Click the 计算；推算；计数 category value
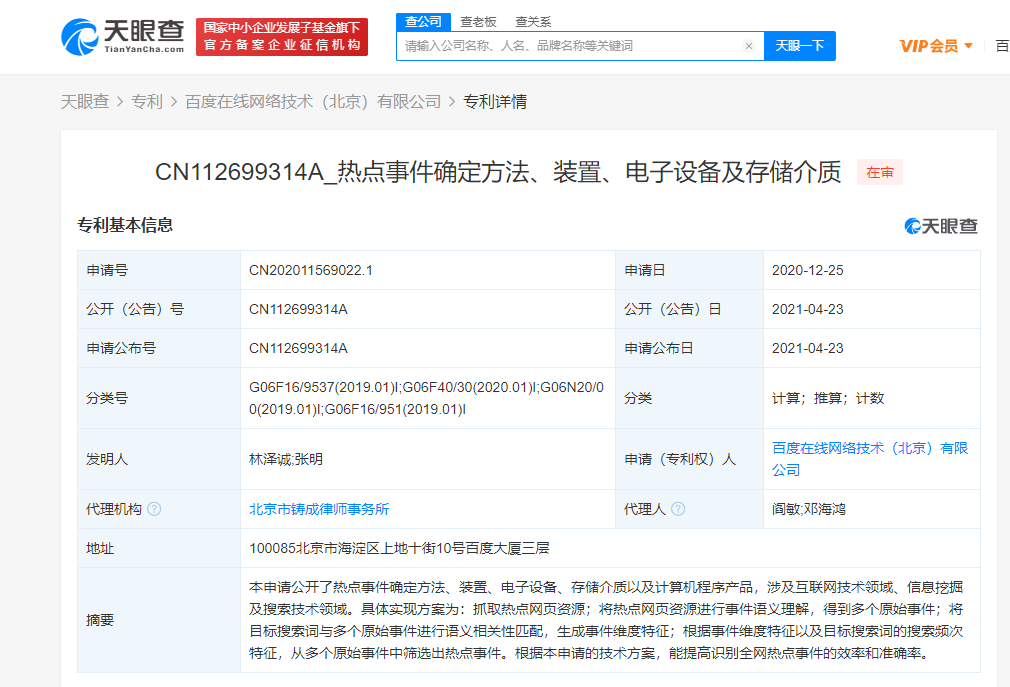Image resolution: width=1010 pixels, height=687 pixels. click(828, 398)
